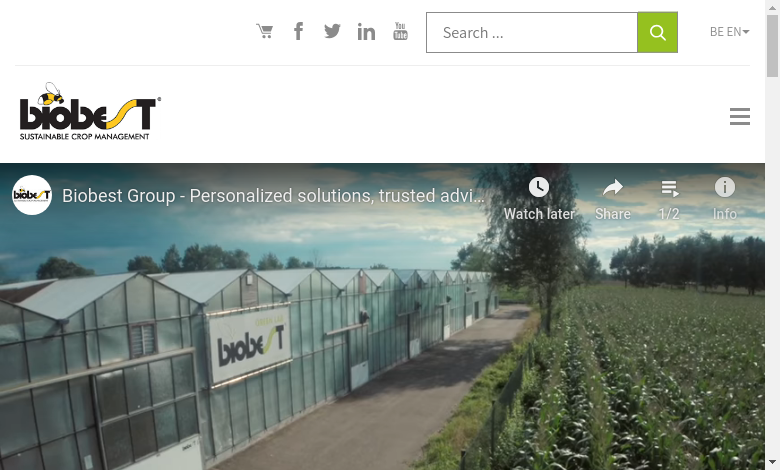This screenshot has height=470, width=780.
Task: Click the page scrollbar up arrow
Action: click(773, 6)
